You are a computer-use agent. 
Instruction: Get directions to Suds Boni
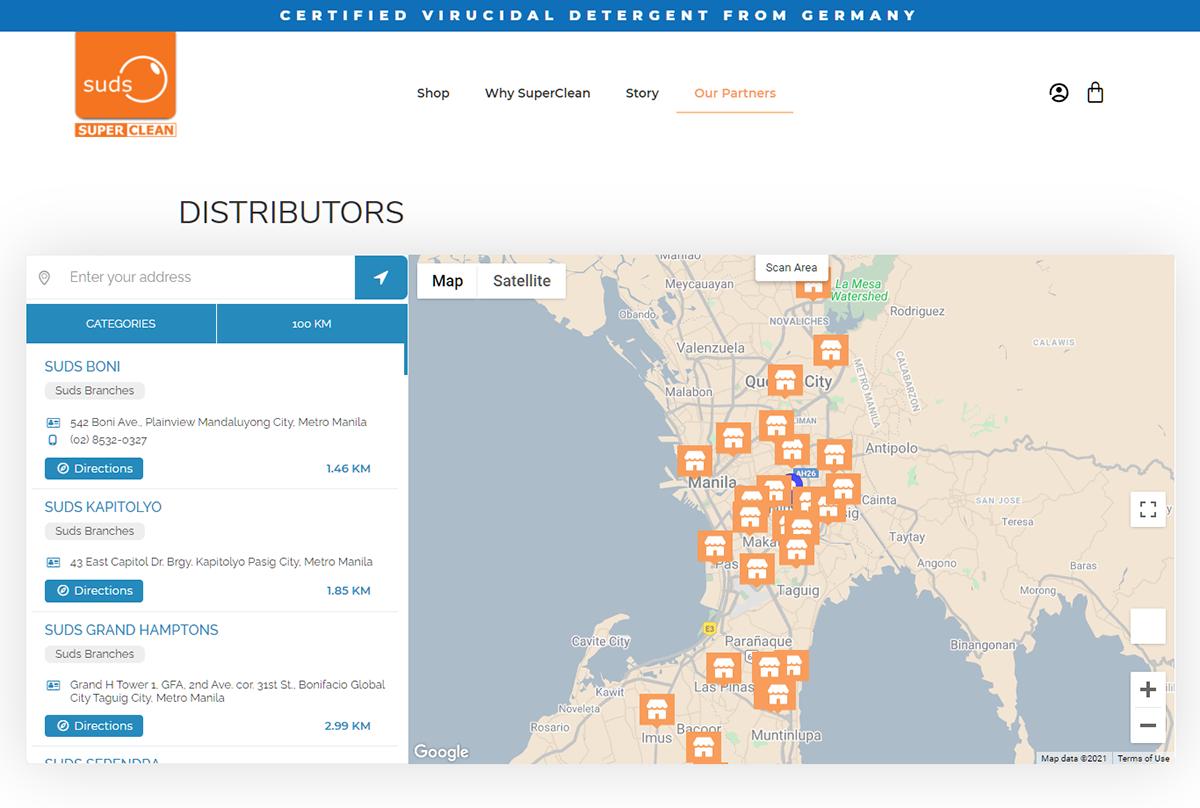click(x=94, y=468)
